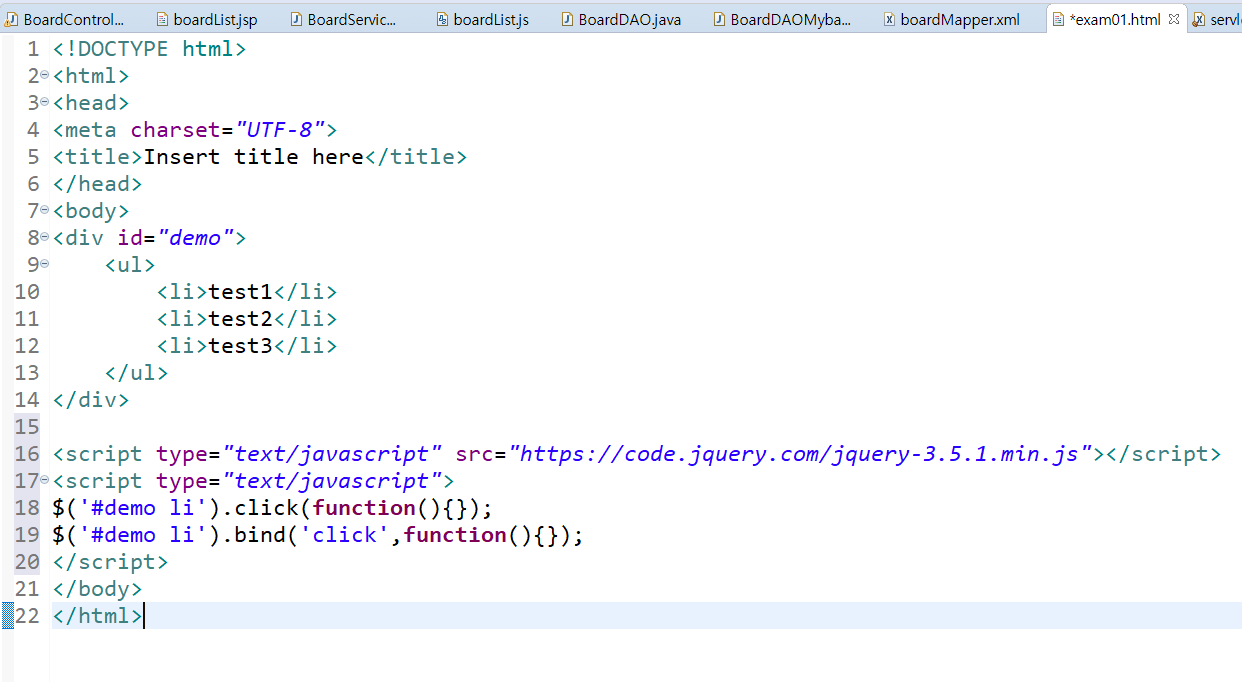The height and width of the screenshot is (682, 1242).
Task: Fold the div id demo block
Action: 45,238
